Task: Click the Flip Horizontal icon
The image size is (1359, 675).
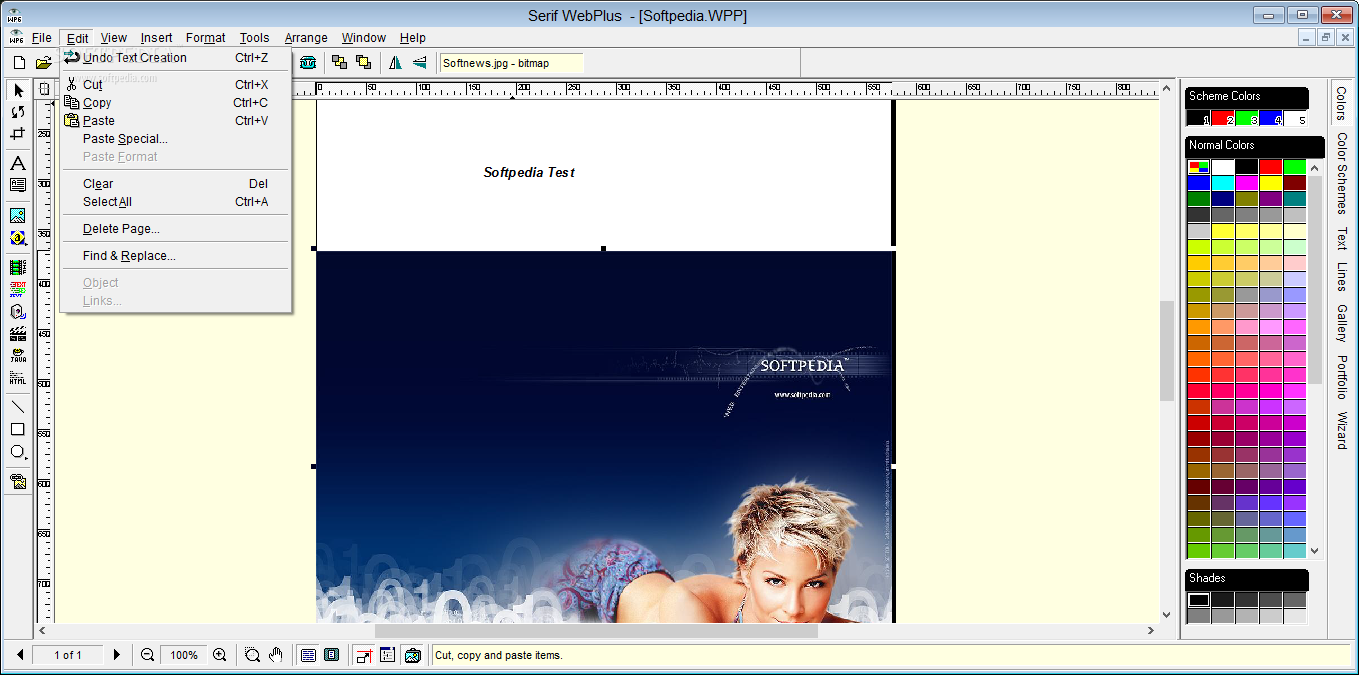Action: coord(395,62)
